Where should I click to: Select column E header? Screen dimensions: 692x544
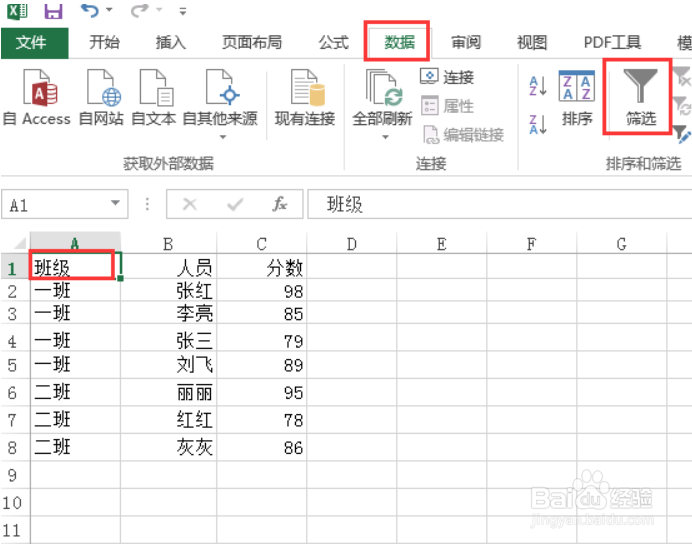coord(442,243)
